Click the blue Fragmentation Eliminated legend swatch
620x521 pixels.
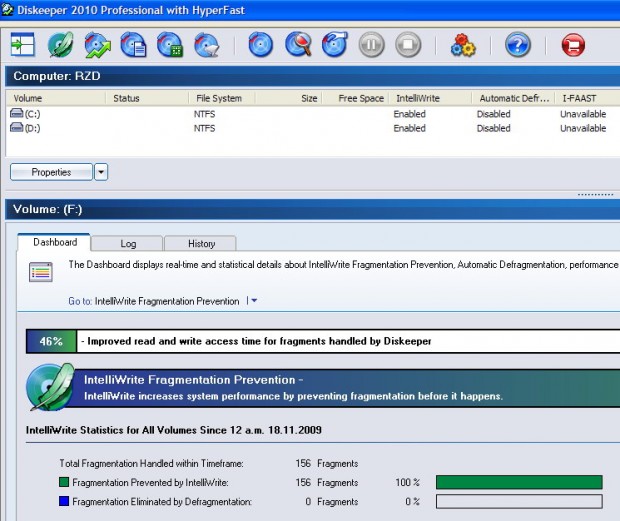[x=64, y=501]
